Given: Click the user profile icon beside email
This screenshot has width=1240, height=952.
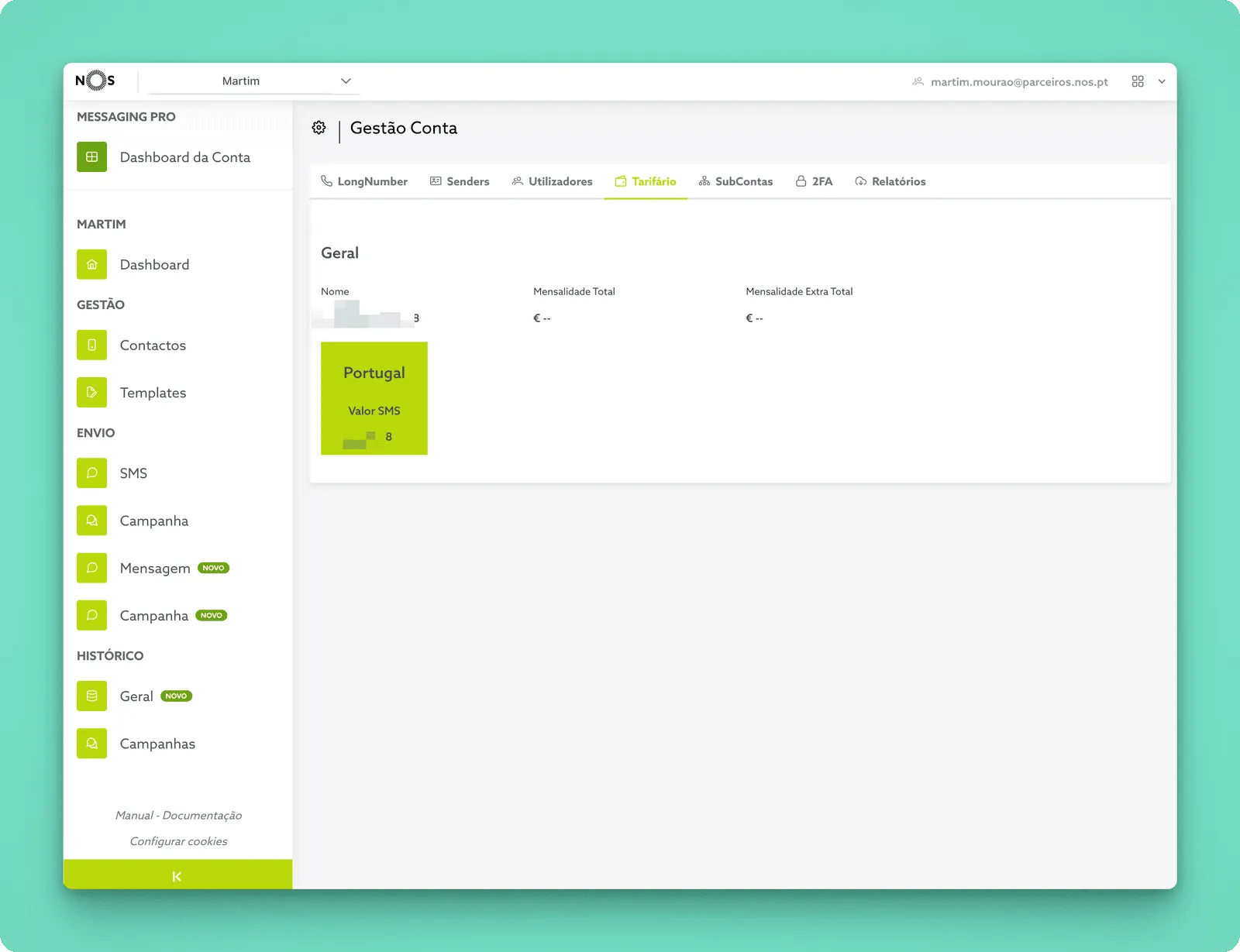Looking at the screenshot, I should (918, 81).
